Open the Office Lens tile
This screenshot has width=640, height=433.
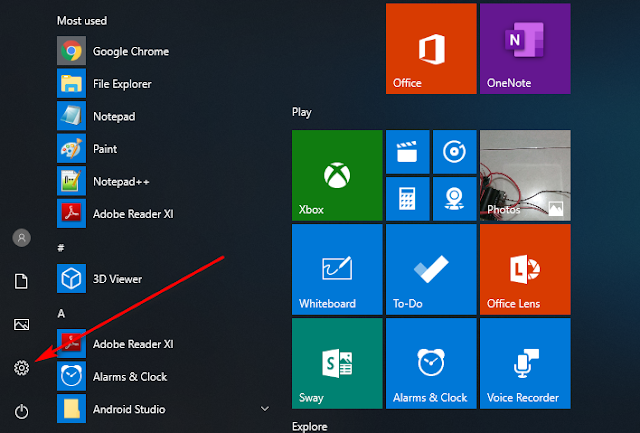pyautogui.click(x=525, y=269)
